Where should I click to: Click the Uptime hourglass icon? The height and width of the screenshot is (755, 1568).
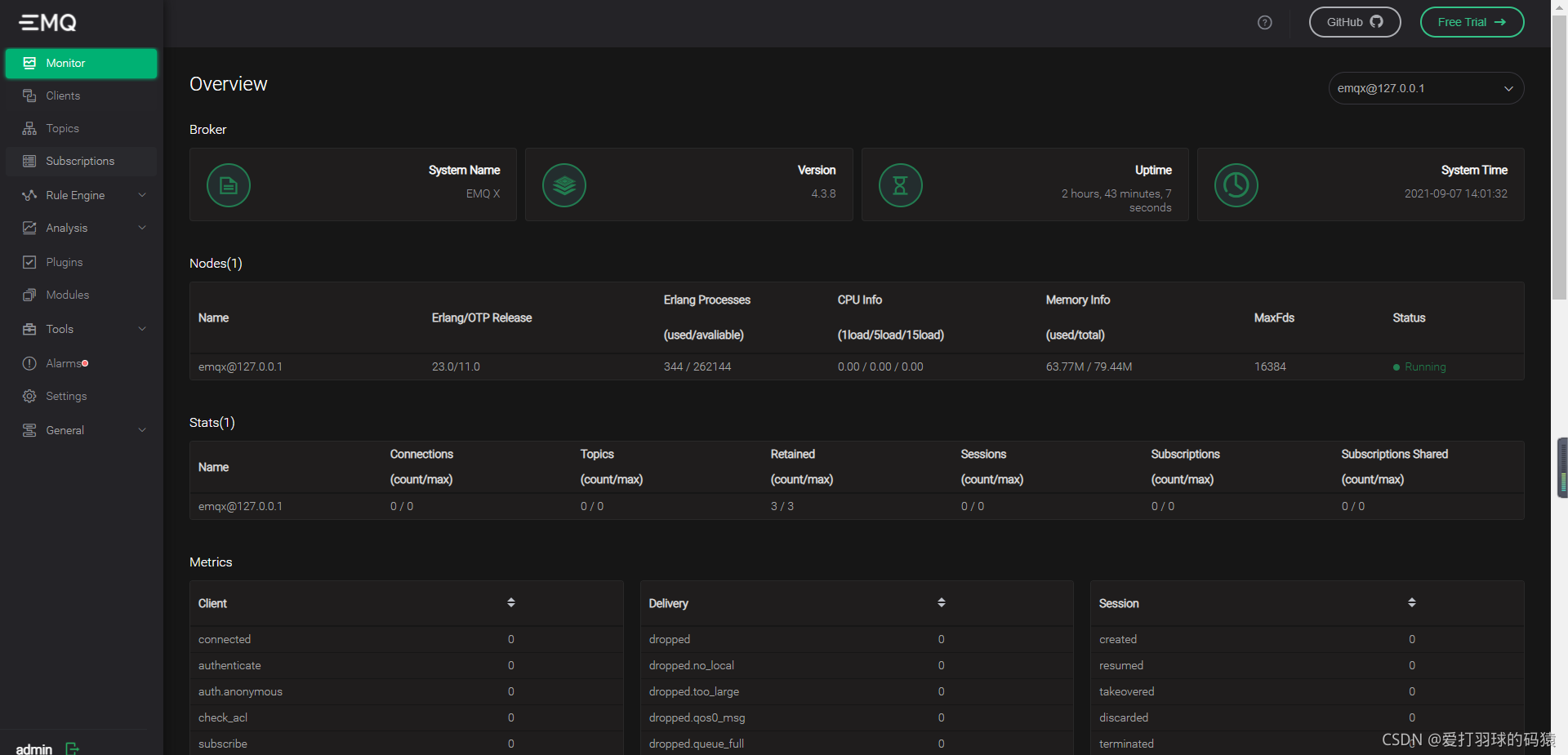tap(900, 185)
